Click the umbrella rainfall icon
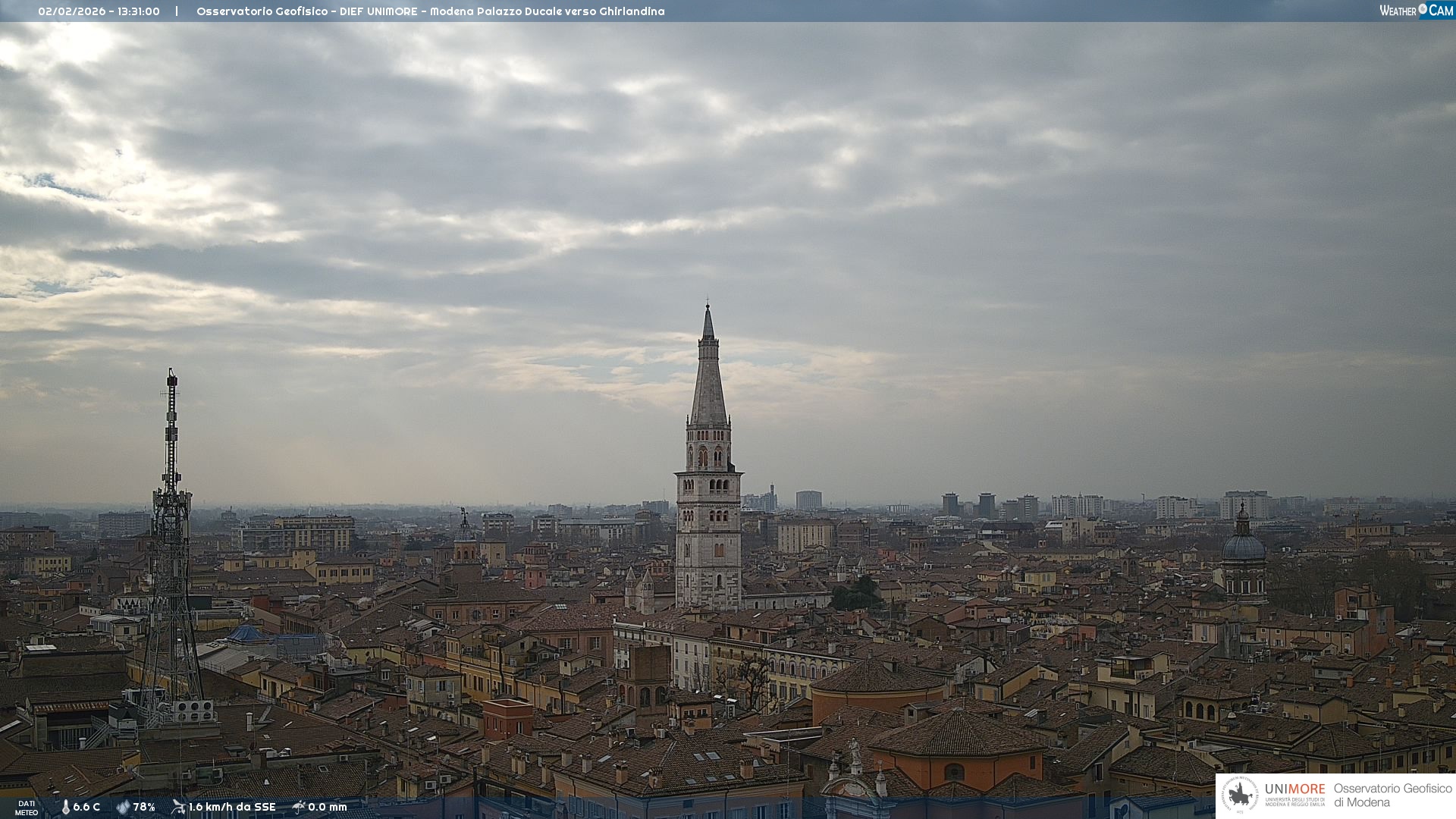Screen dimensions: 1456x819 pos(298,808)
